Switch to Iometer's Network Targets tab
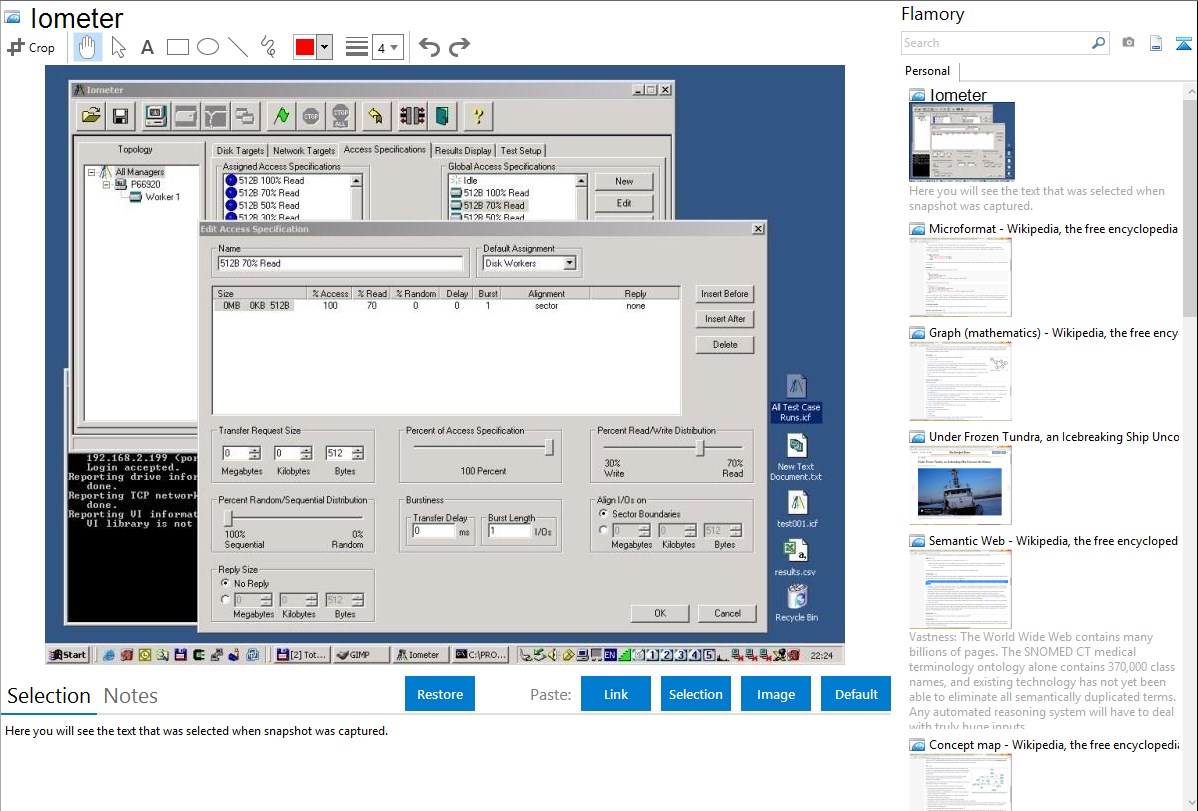The width and height of the screenshot is (1198, 811). point(304,151)
